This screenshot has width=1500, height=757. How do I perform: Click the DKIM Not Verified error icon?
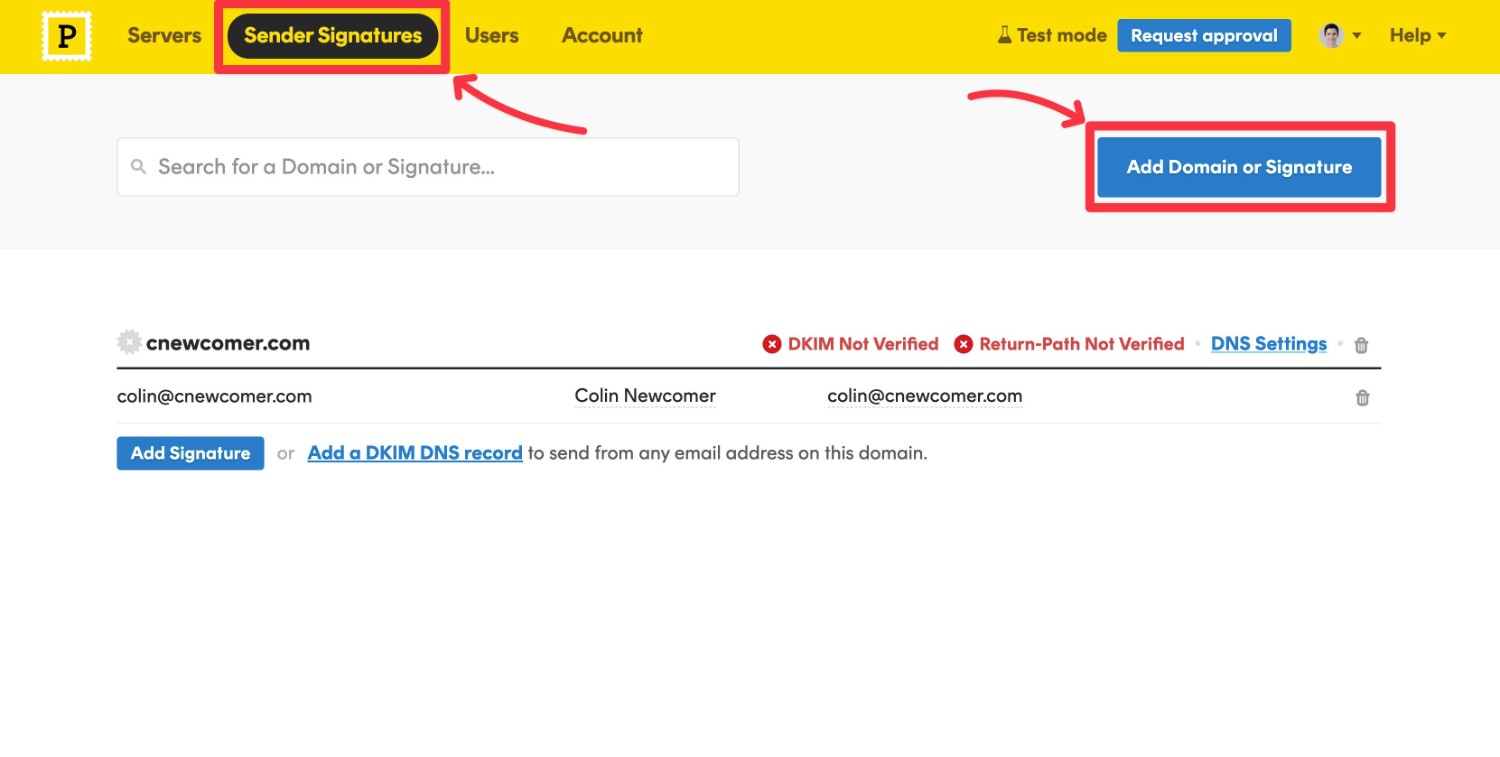[771, 344]
